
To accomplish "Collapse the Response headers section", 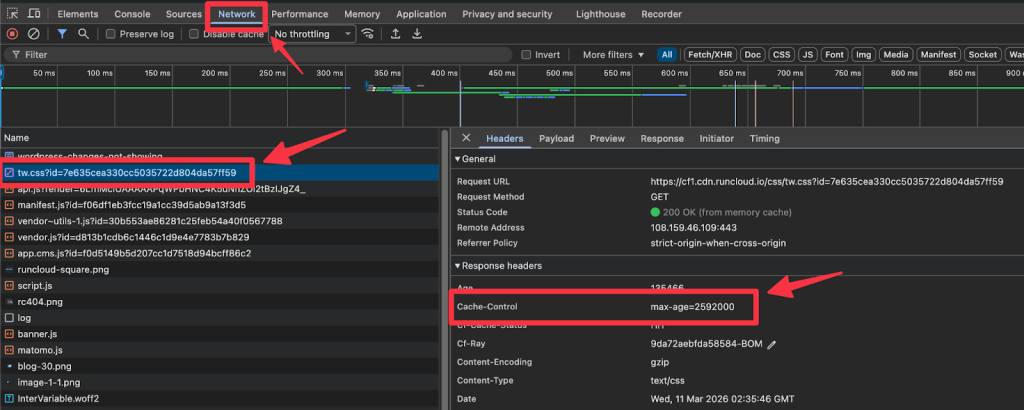I will tap(458, 266).
